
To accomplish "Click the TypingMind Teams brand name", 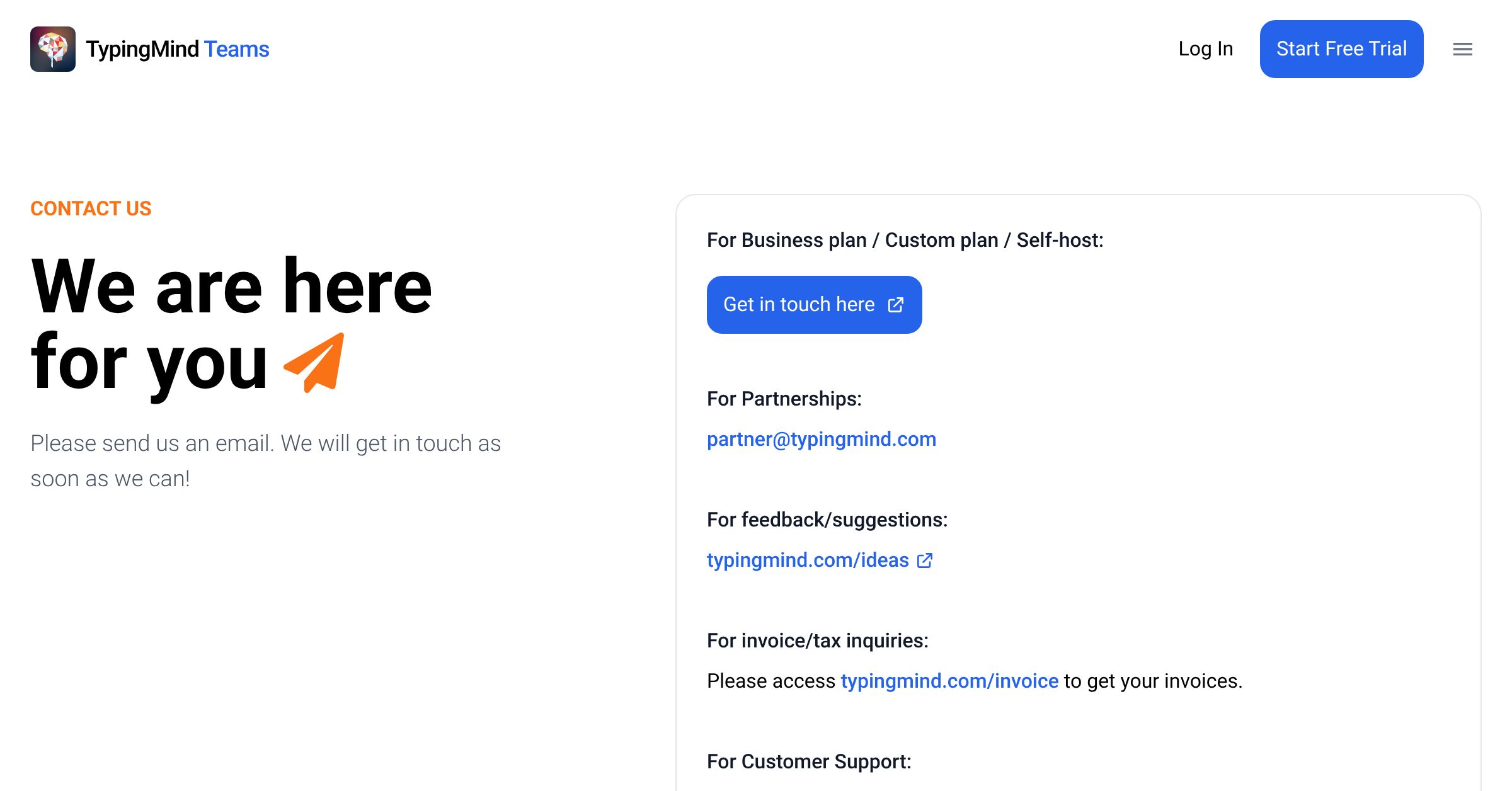I will pyautogui.click(x=178, y=49).
